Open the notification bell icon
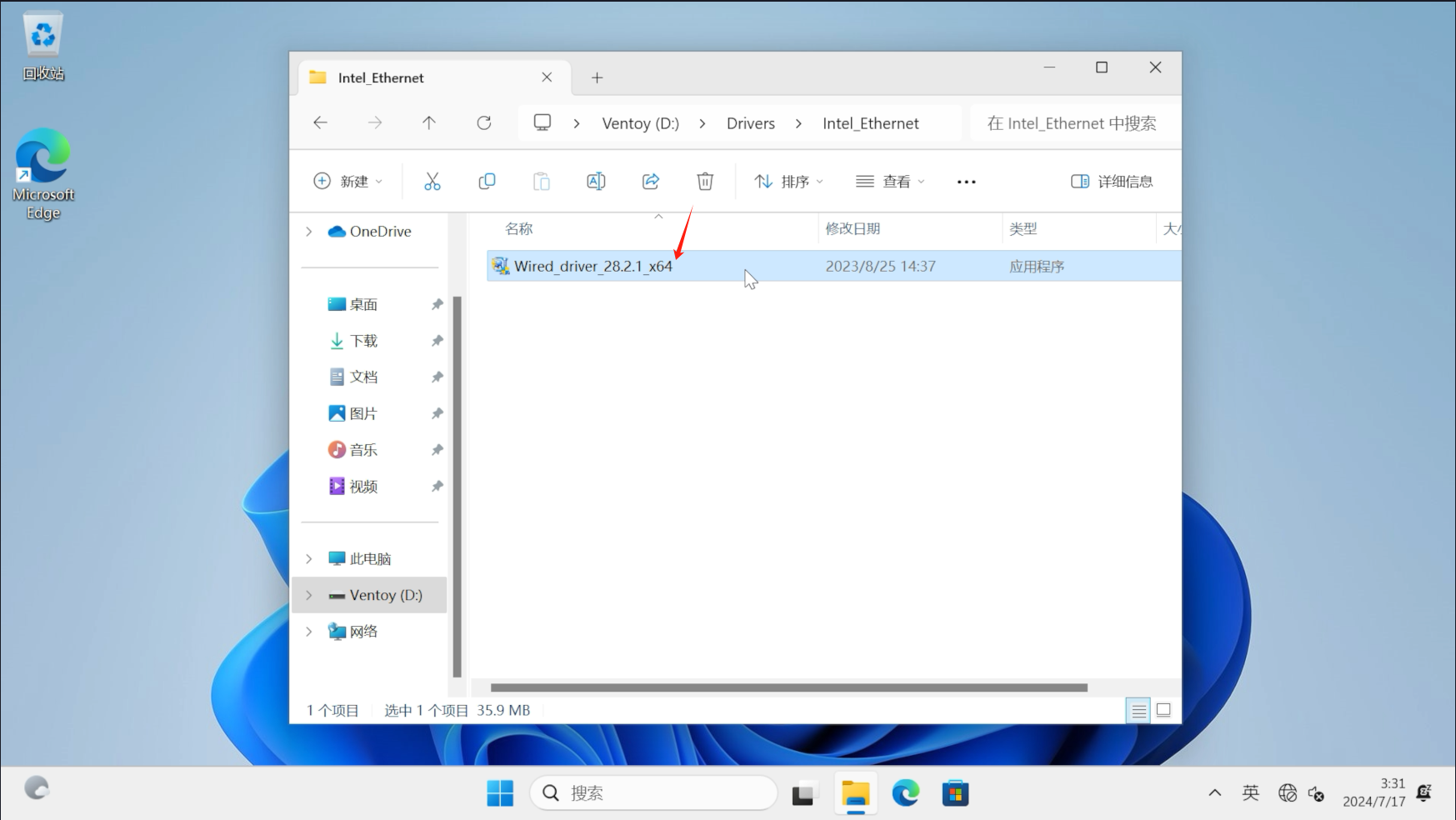 point(1423,792)
